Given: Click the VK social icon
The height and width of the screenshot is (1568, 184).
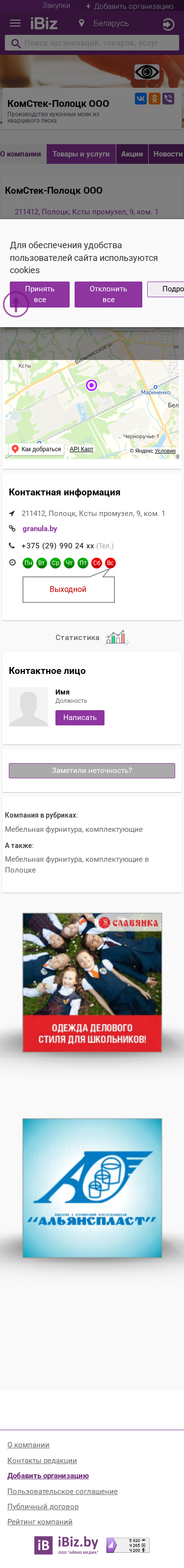Looking at the screenshot, I should coord(140,99).
